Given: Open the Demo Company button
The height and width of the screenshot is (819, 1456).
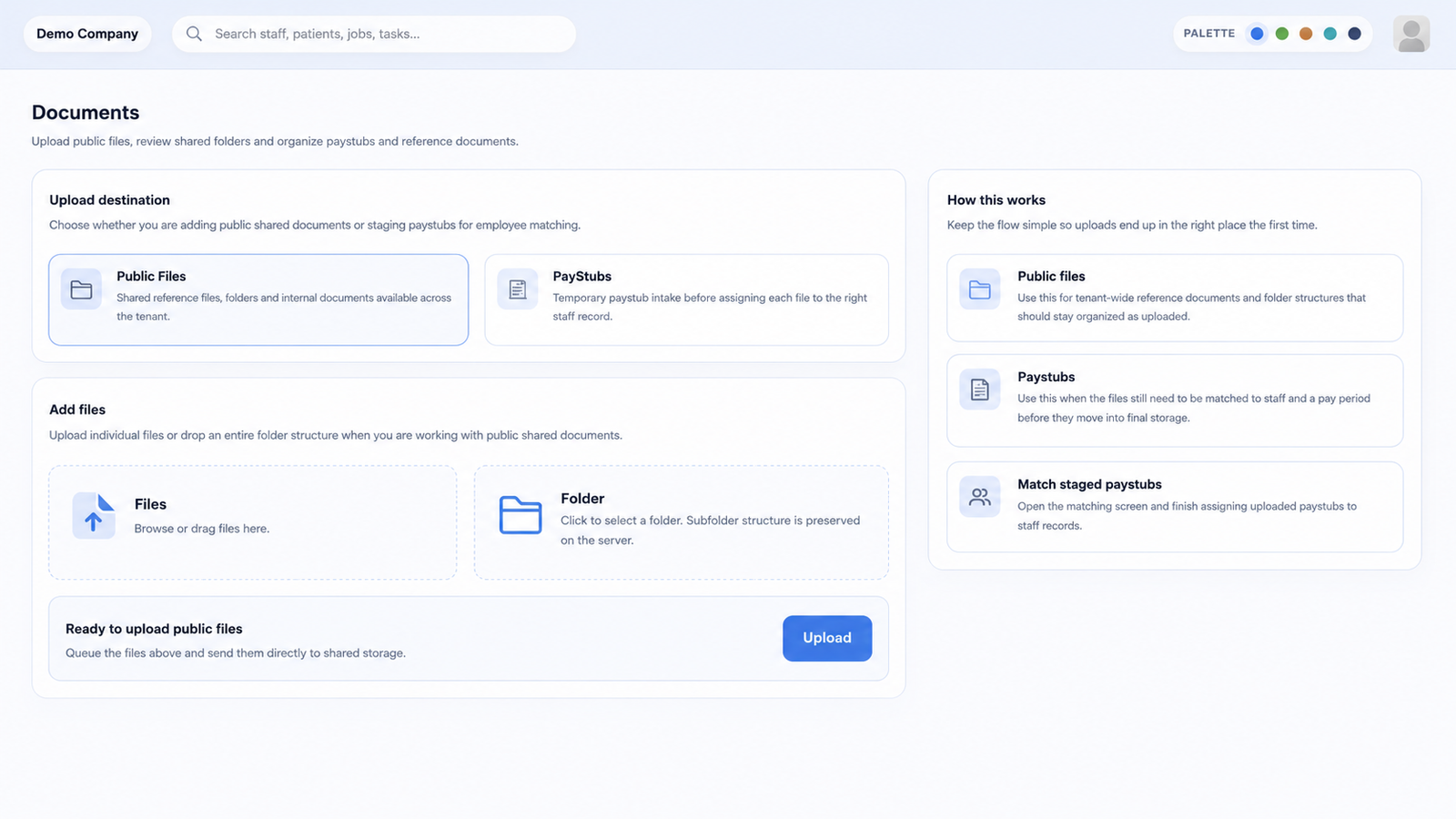Looking at the screenshot, I should 87,34.
